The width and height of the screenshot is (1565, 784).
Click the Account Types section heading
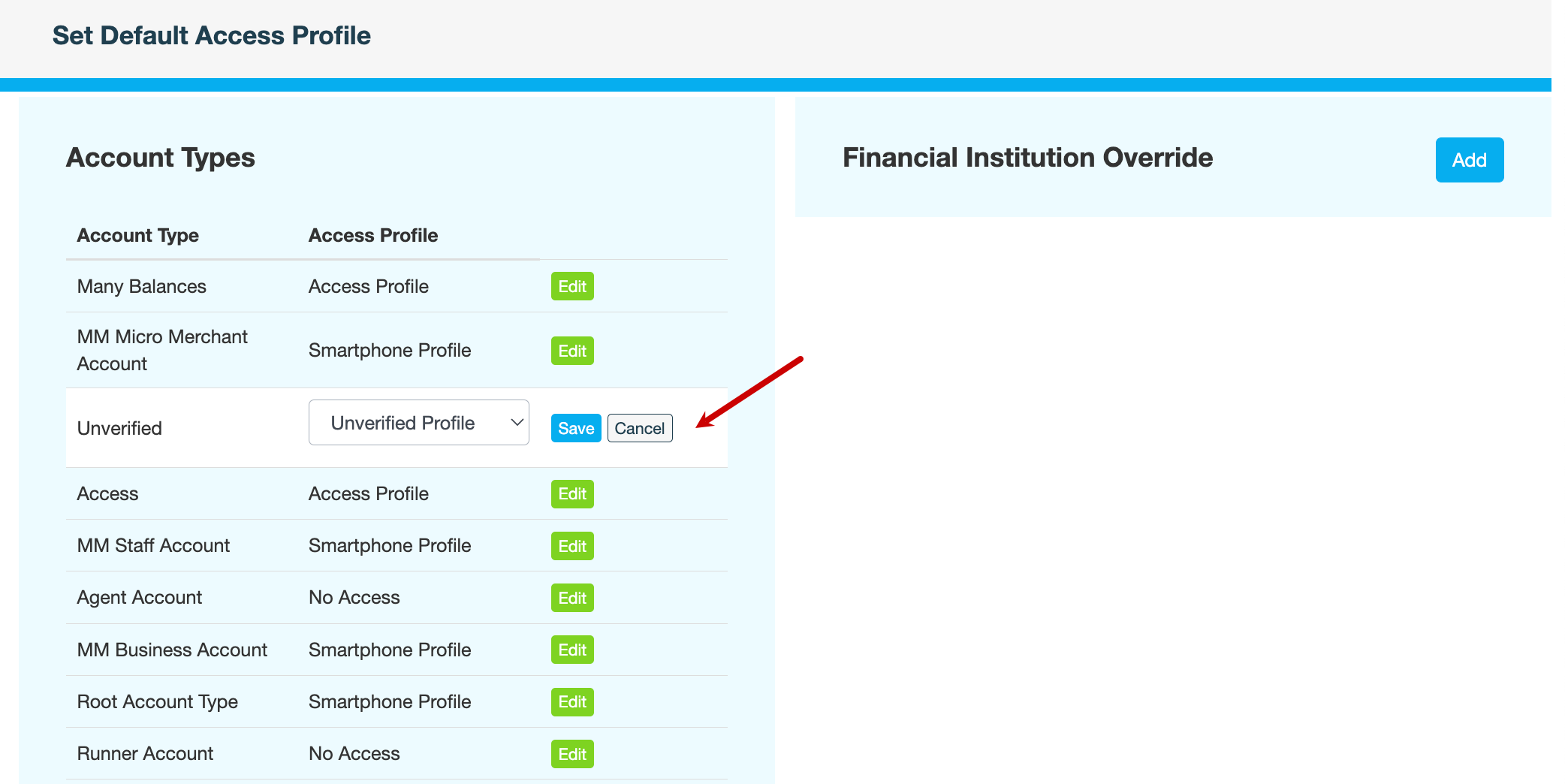click(x=161, y=158)
